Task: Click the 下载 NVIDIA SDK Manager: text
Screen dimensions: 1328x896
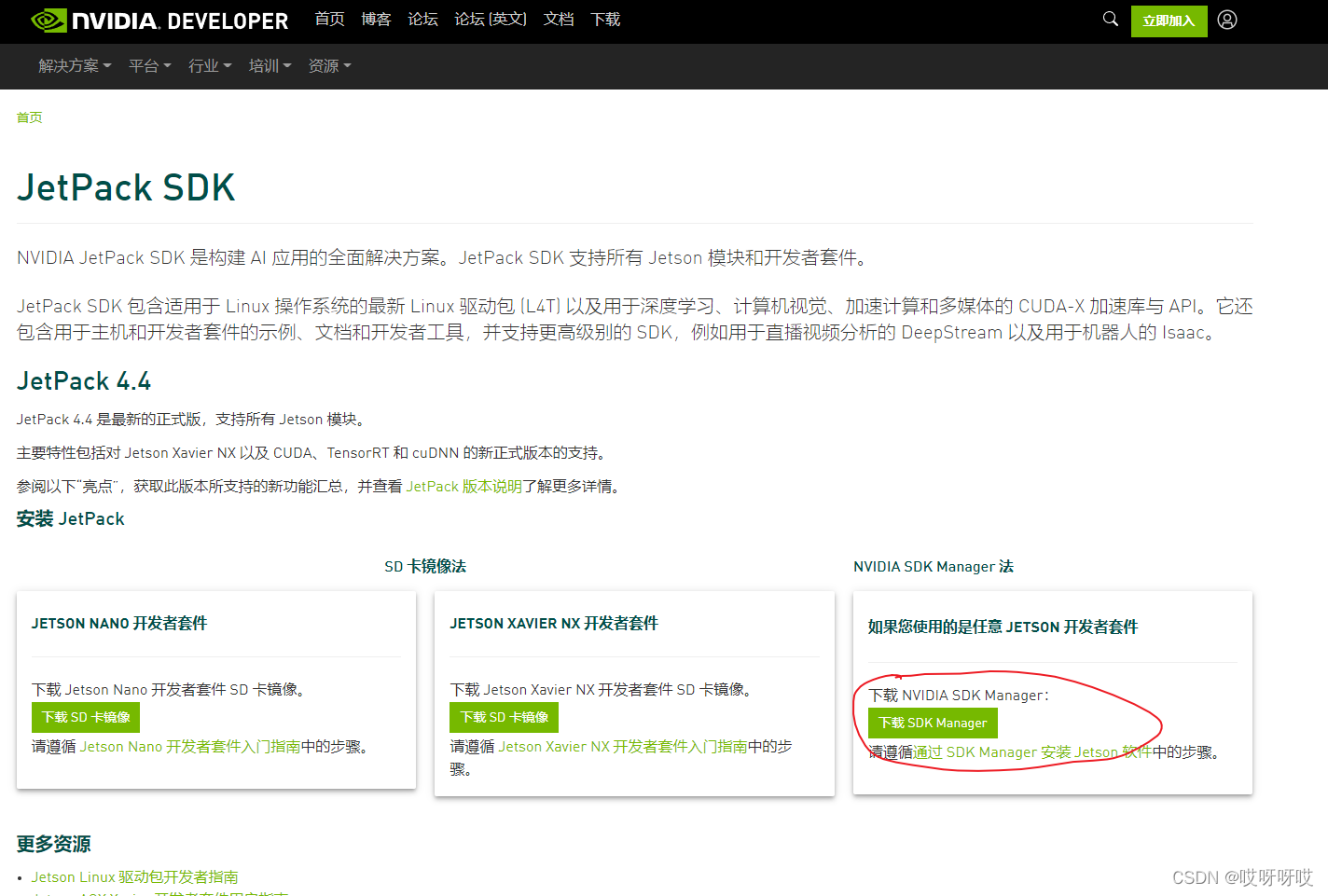Action: (960, 696)
